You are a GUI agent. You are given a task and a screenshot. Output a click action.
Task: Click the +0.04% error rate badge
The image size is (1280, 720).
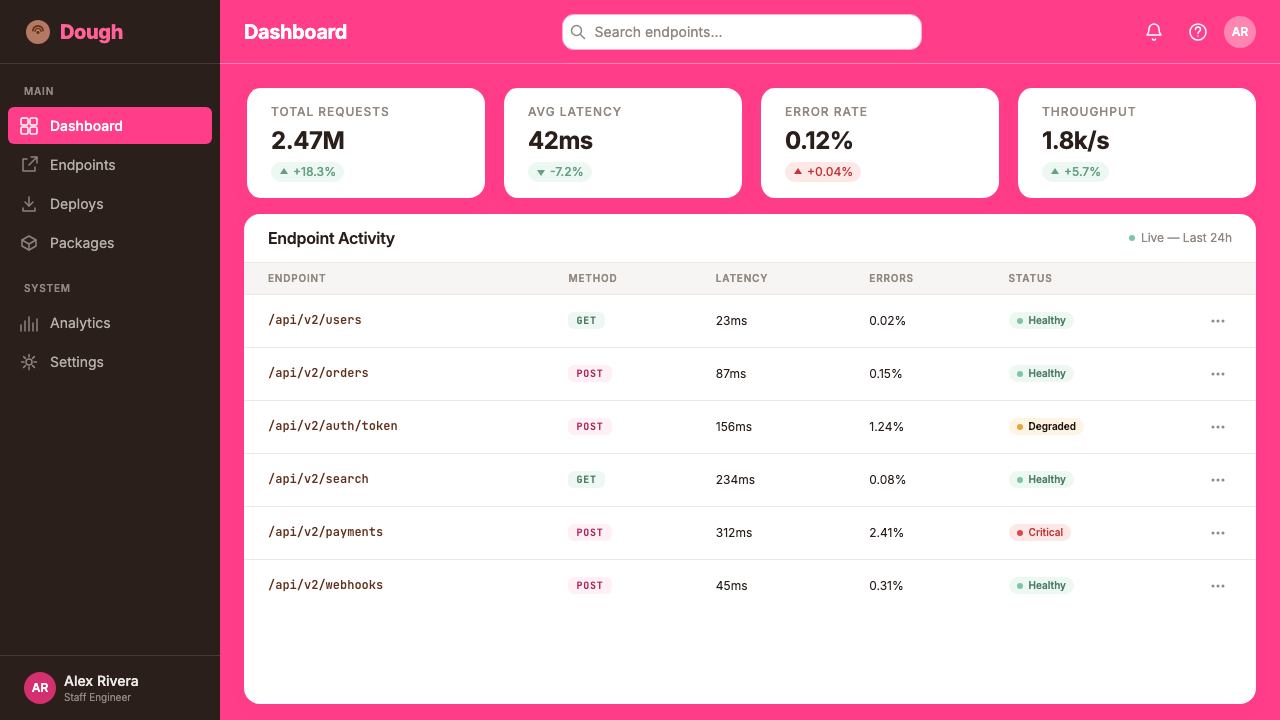pos(823,172)
